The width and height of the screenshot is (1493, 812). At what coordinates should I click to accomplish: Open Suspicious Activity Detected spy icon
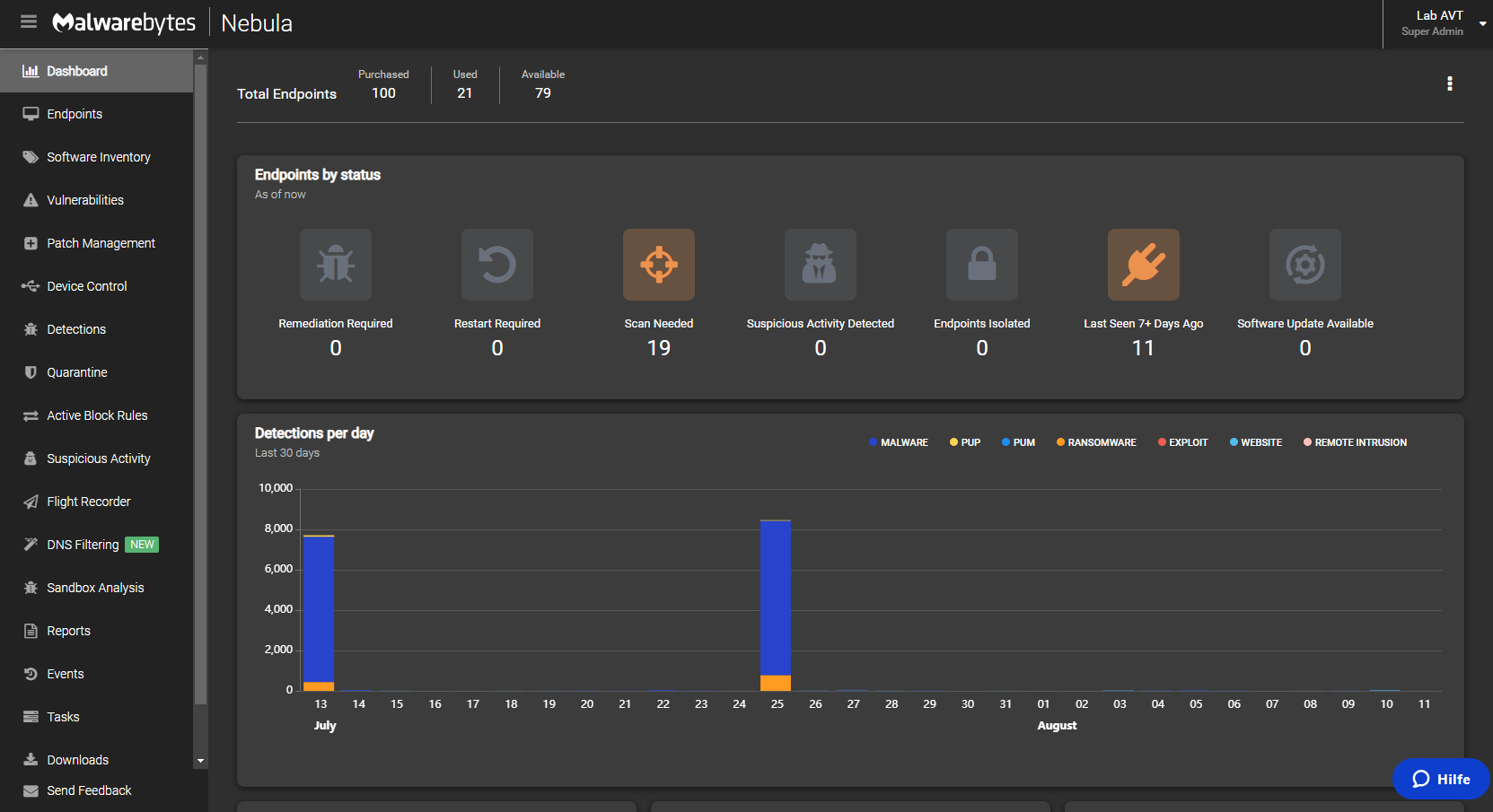[x=820, y=265]
